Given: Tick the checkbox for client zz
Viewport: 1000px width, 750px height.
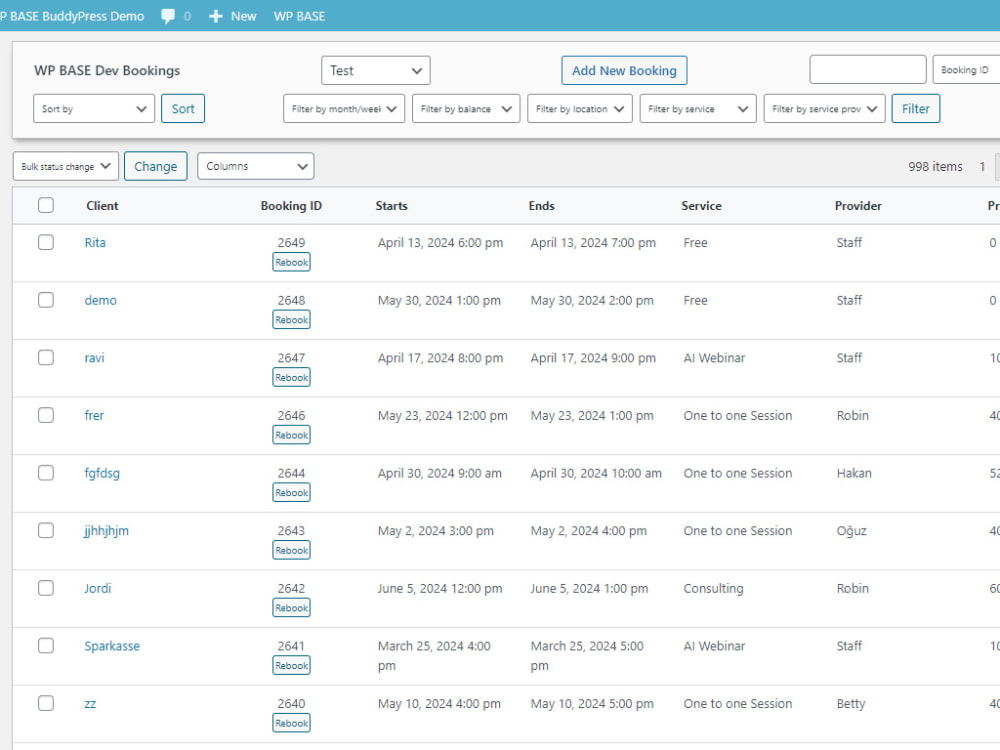Looking at the screenshot, I should pos(46,703).
